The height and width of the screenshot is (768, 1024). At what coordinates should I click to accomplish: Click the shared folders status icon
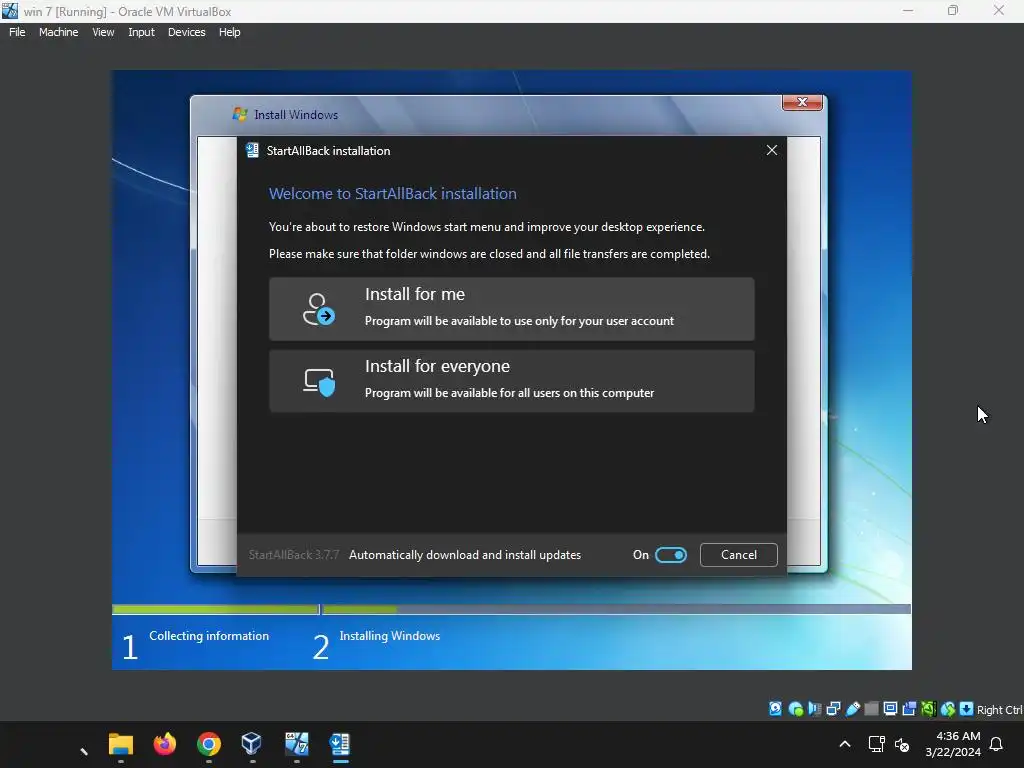871,709
